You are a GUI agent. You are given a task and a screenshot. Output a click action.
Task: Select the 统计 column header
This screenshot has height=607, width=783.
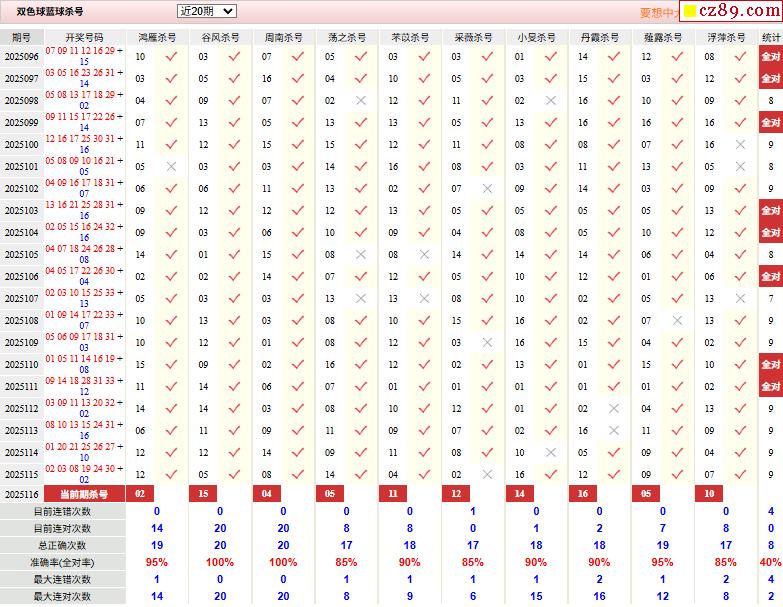(x=771, y=37)
